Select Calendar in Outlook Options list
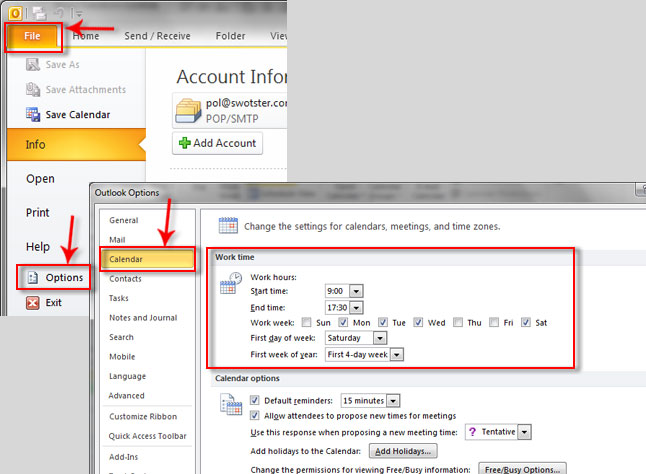 pos(147,259)
